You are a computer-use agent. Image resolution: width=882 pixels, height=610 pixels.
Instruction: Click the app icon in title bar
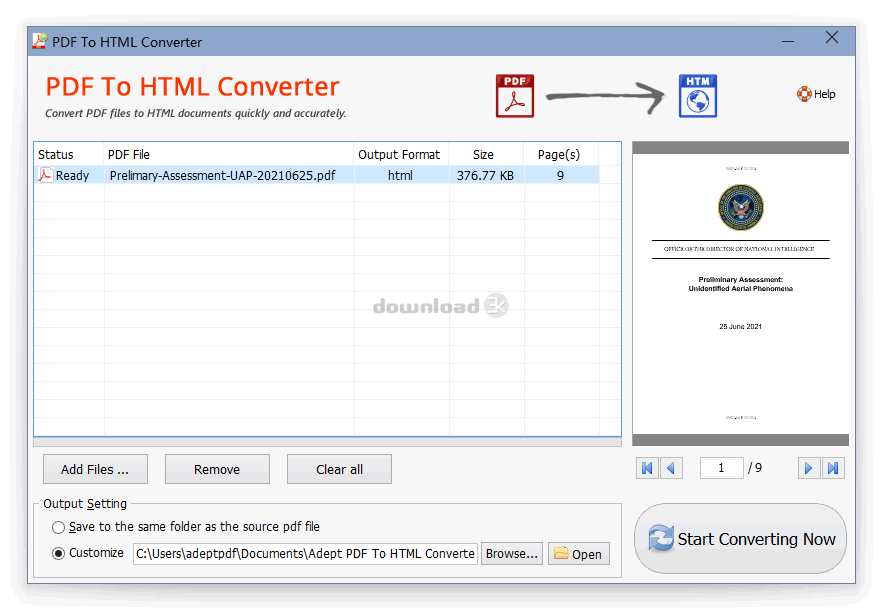39,41
